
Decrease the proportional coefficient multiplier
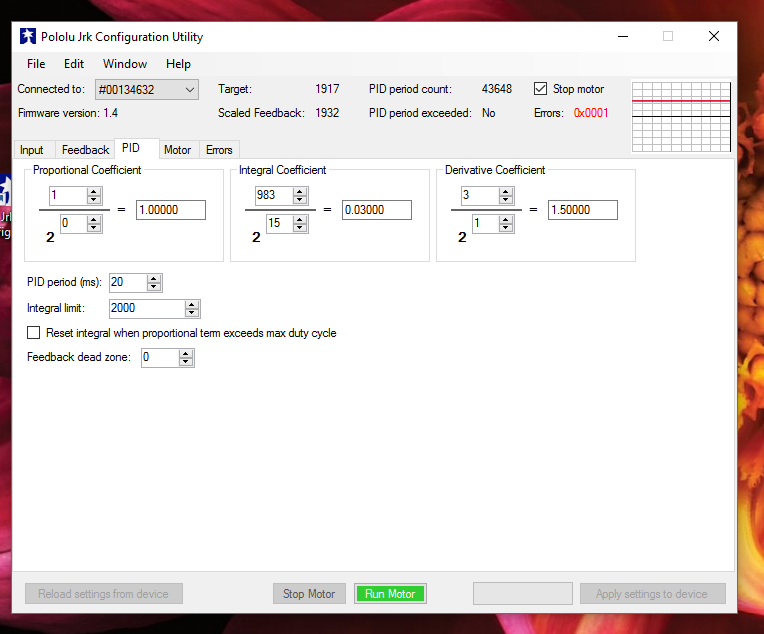[x=94, y=200]
